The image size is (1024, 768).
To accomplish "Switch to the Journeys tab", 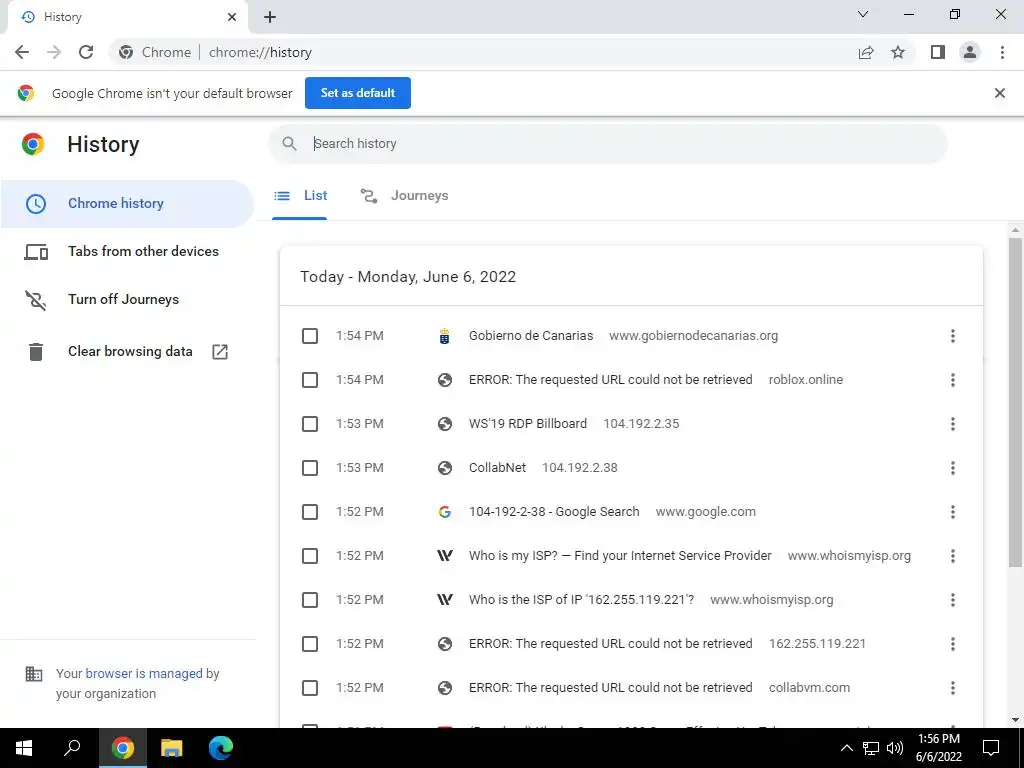I will point(404,195).
